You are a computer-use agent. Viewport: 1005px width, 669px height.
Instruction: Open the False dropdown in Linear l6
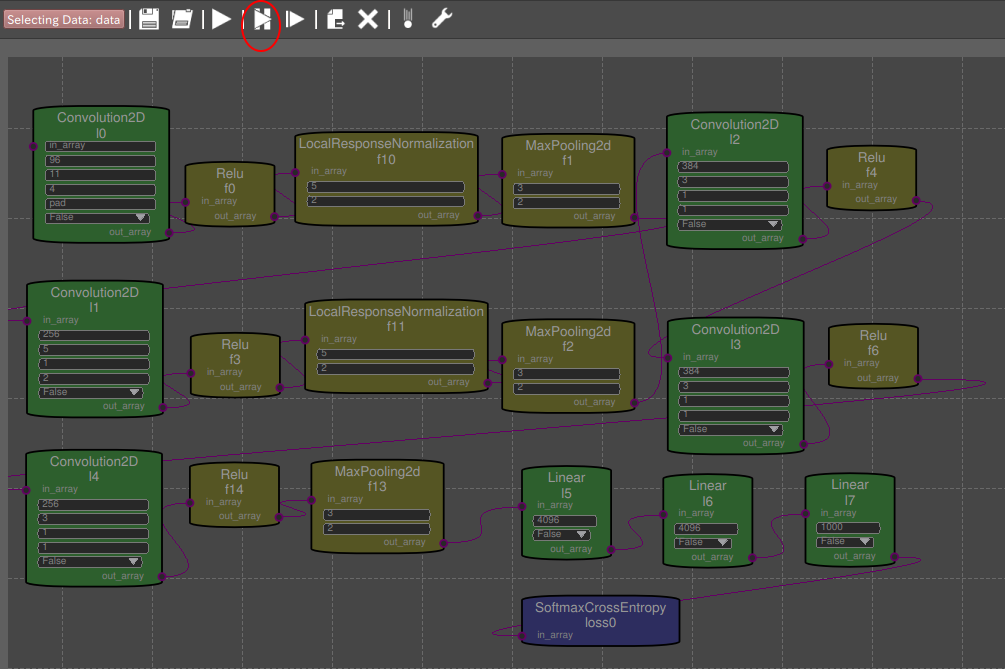(x=702, y=542)
